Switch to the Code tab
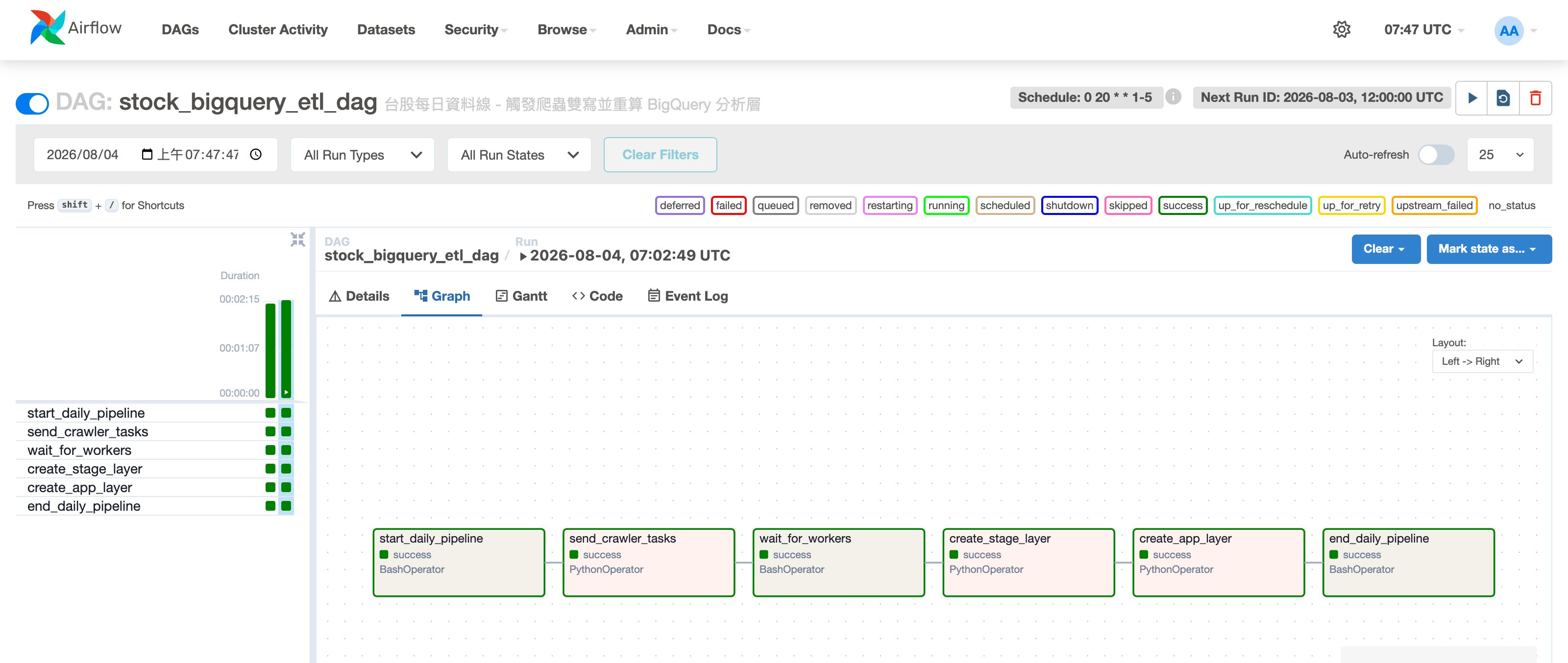 point(597,296)
